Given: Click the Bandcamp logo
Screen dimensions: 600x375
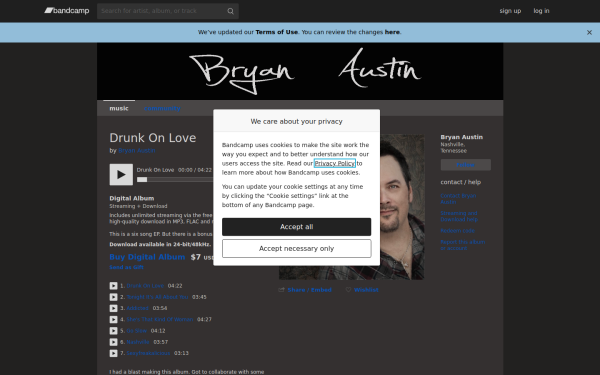Looking at the screenshot, I should [67, 11].
